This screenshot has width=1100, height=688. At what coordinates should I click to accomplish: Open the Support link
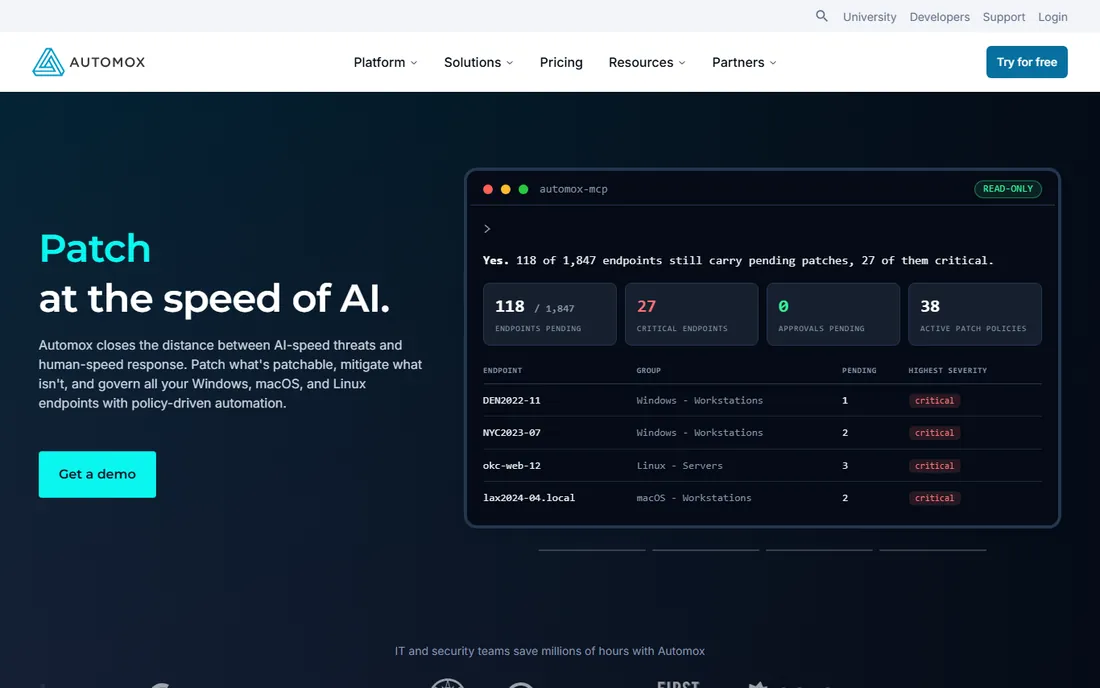click(1003, 17)
